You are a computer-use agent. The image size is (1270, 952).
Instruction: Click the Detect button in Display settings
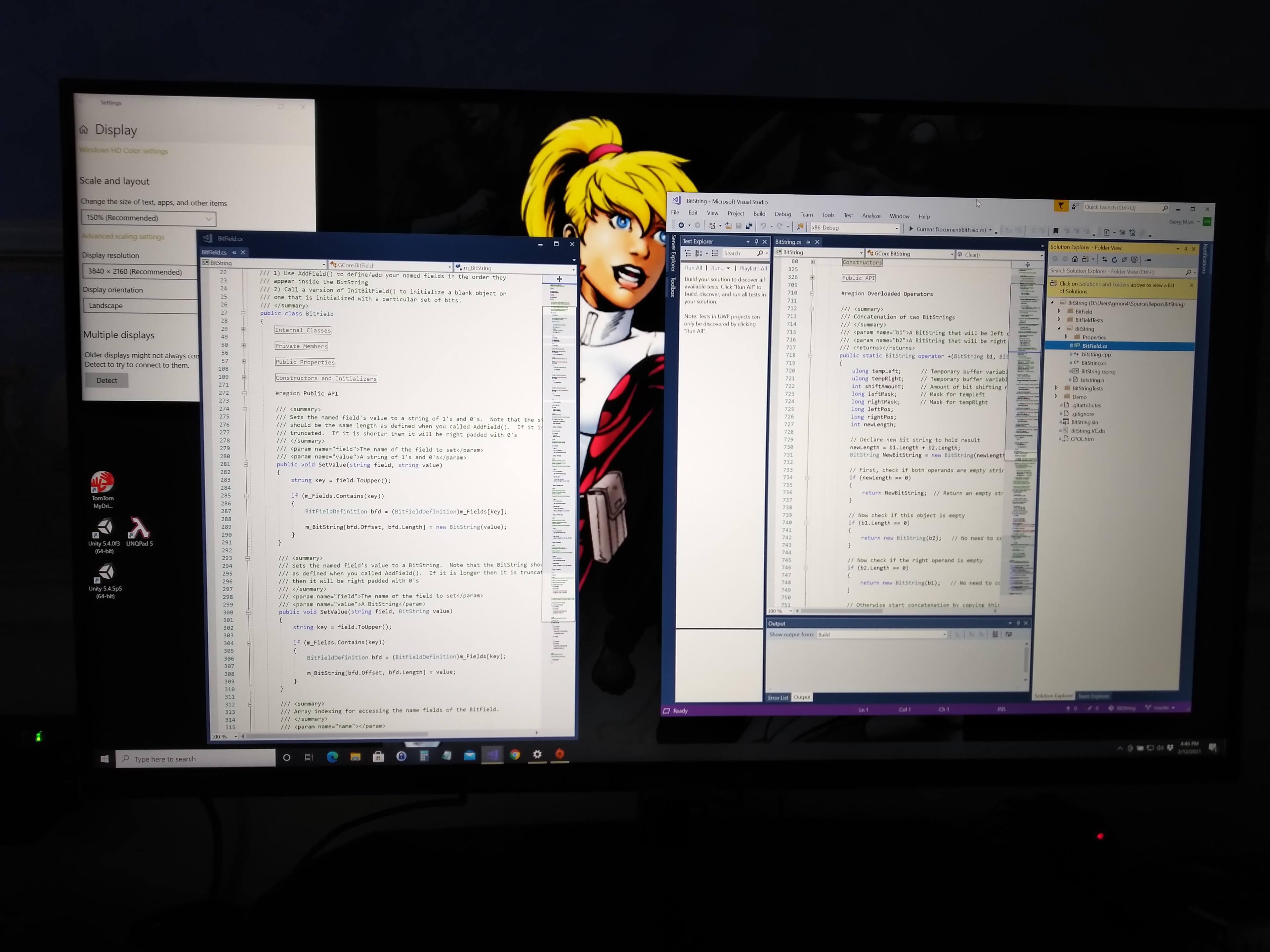pyautogui.click(x=107, y=380)
